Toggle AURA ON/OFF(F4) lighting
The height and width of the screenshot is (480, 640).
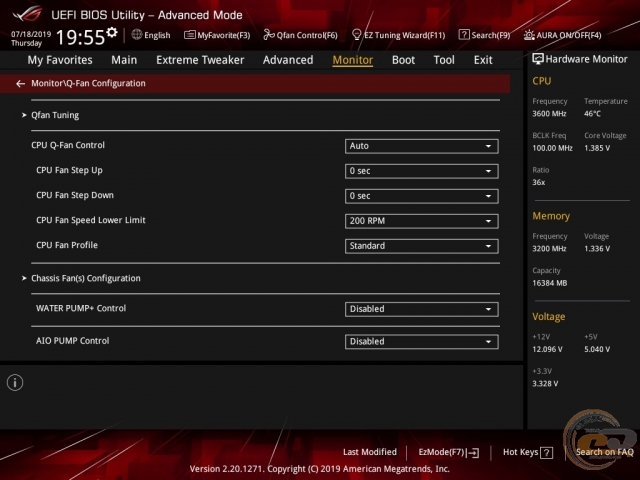pos(562,35)
